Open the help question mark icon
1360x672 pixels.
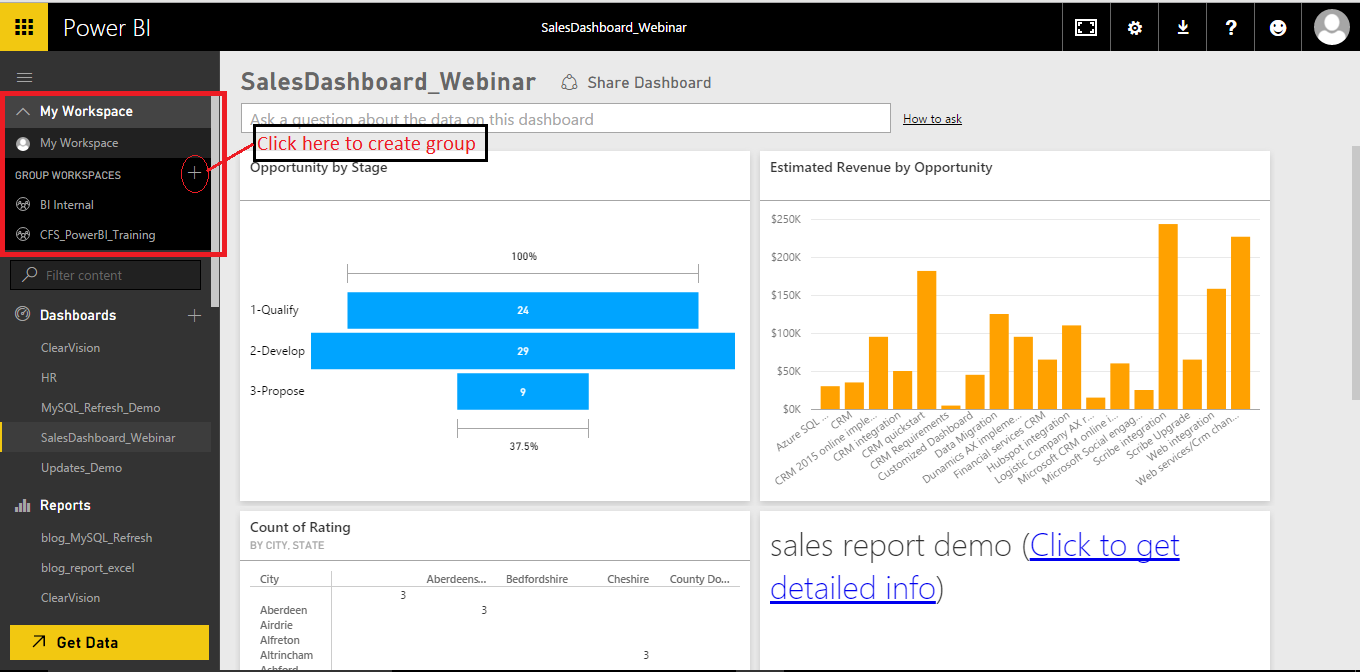[x=1231, y=28]
